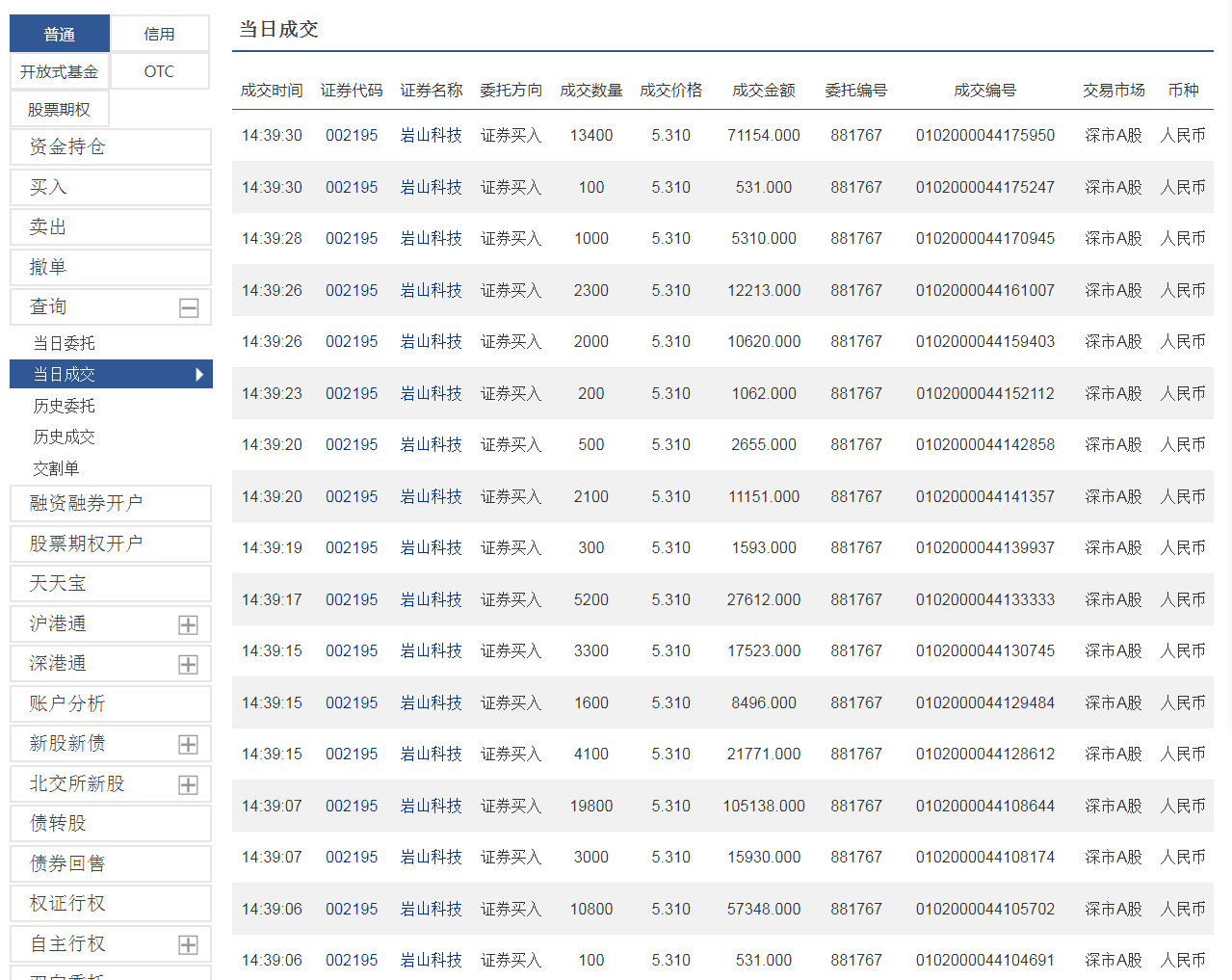
Task: Open the 开放式基金 tab
Action: pos(60,71)
